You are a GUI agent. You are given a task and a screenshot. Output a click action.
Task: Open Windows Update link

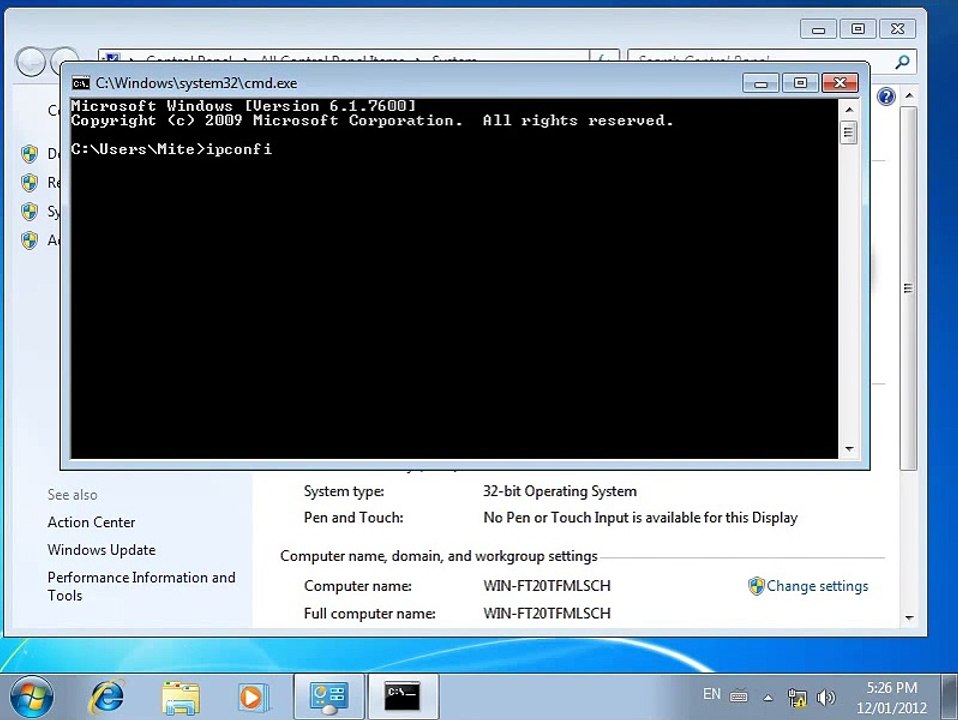coord(101,550)
